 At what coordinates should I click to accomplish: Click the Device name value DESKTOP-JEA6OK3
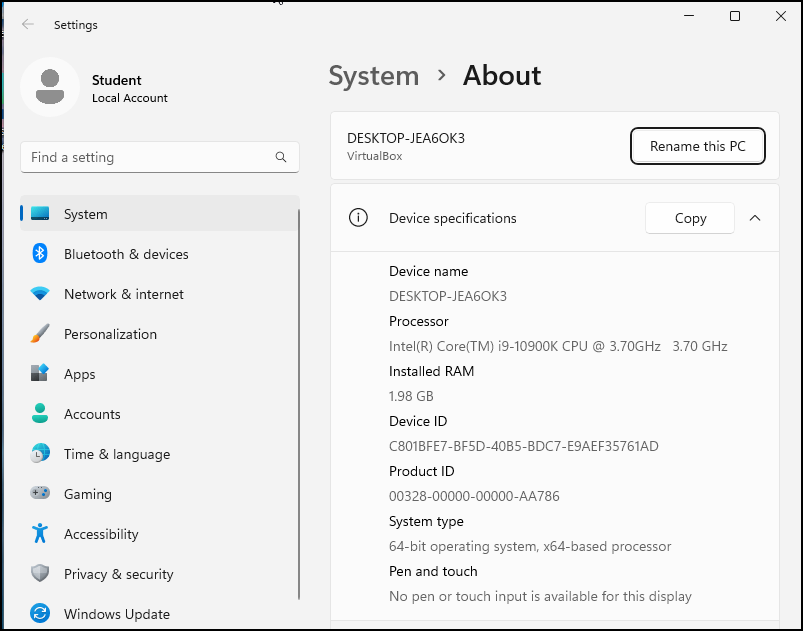click(x=448, y=296)
